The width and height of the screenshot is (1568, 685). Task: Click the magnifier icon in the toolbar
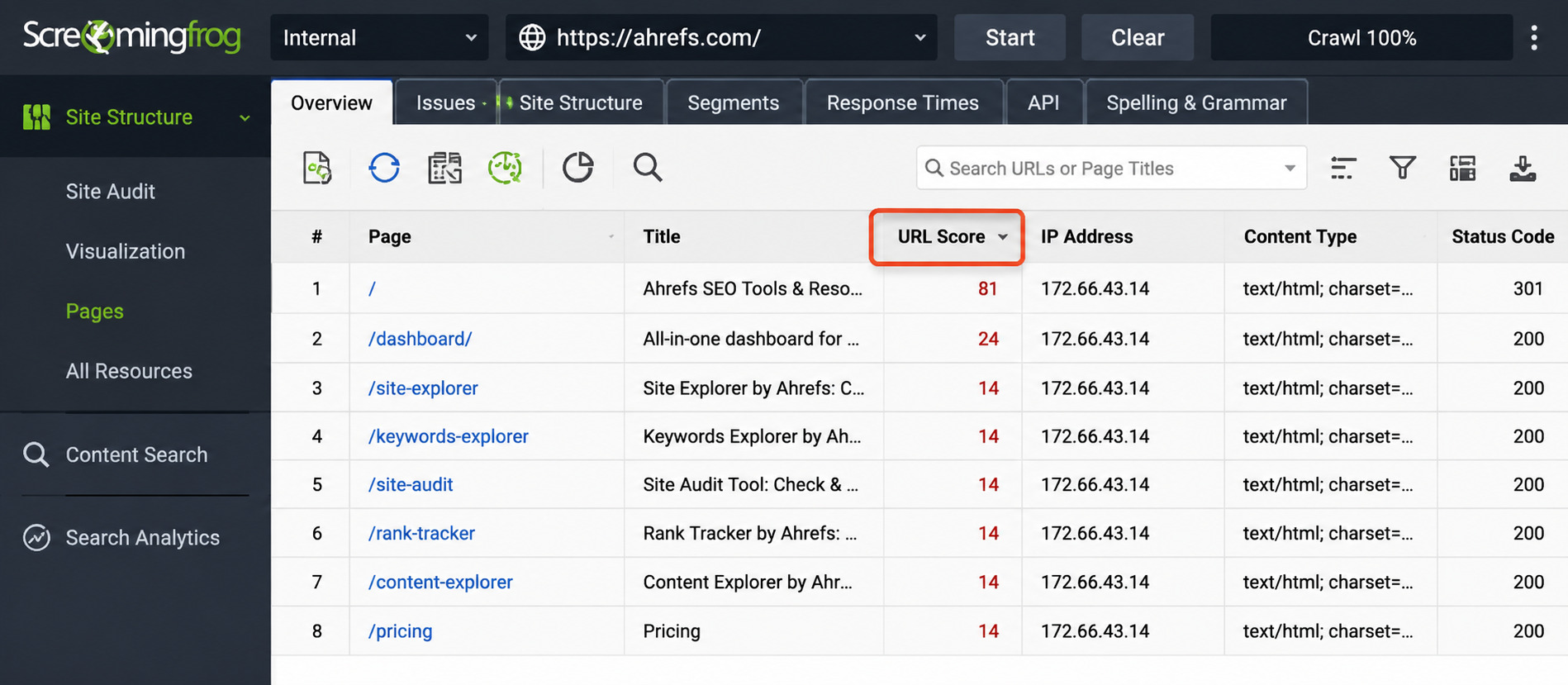[x=648, y=168]
